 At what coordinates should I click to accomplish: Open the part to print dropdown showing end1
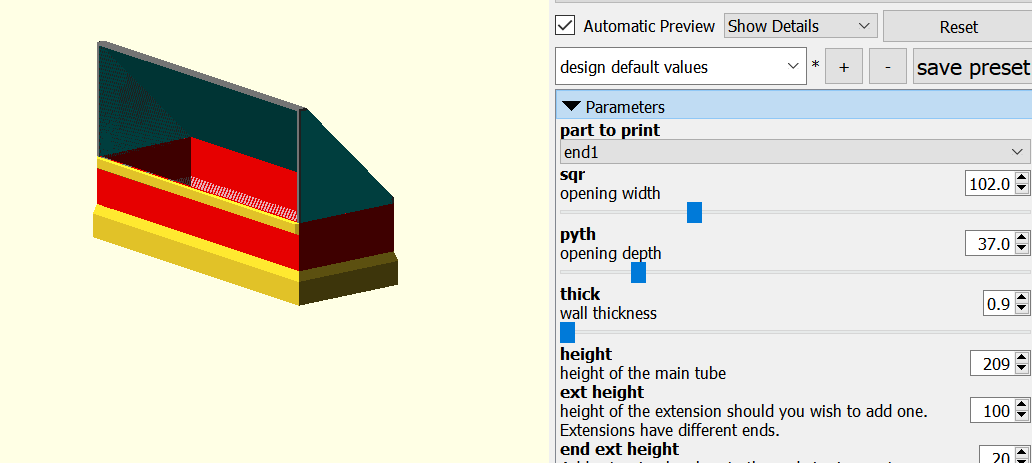point(795,152)
